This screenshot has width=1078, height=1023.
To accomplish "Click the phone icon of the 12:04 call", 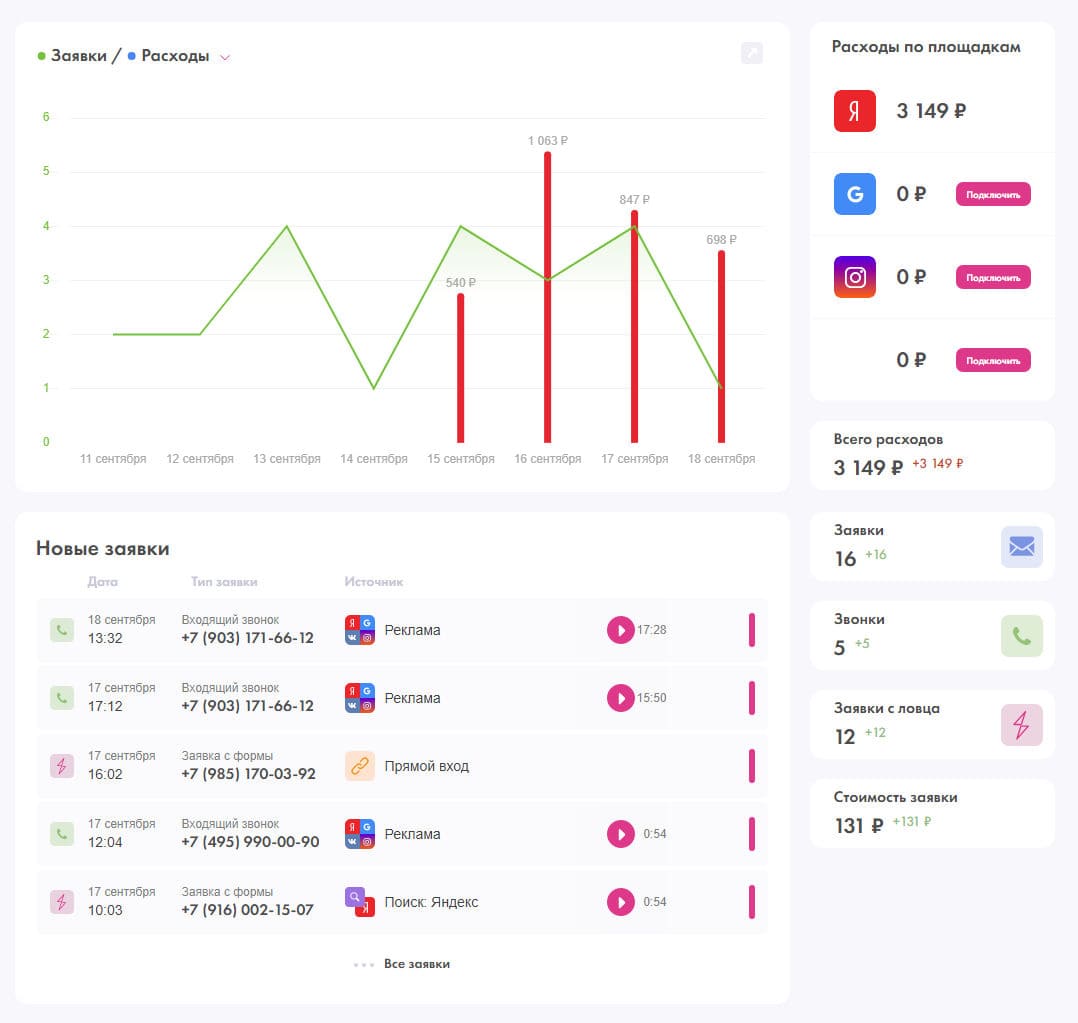I will [x=62, y=834].
